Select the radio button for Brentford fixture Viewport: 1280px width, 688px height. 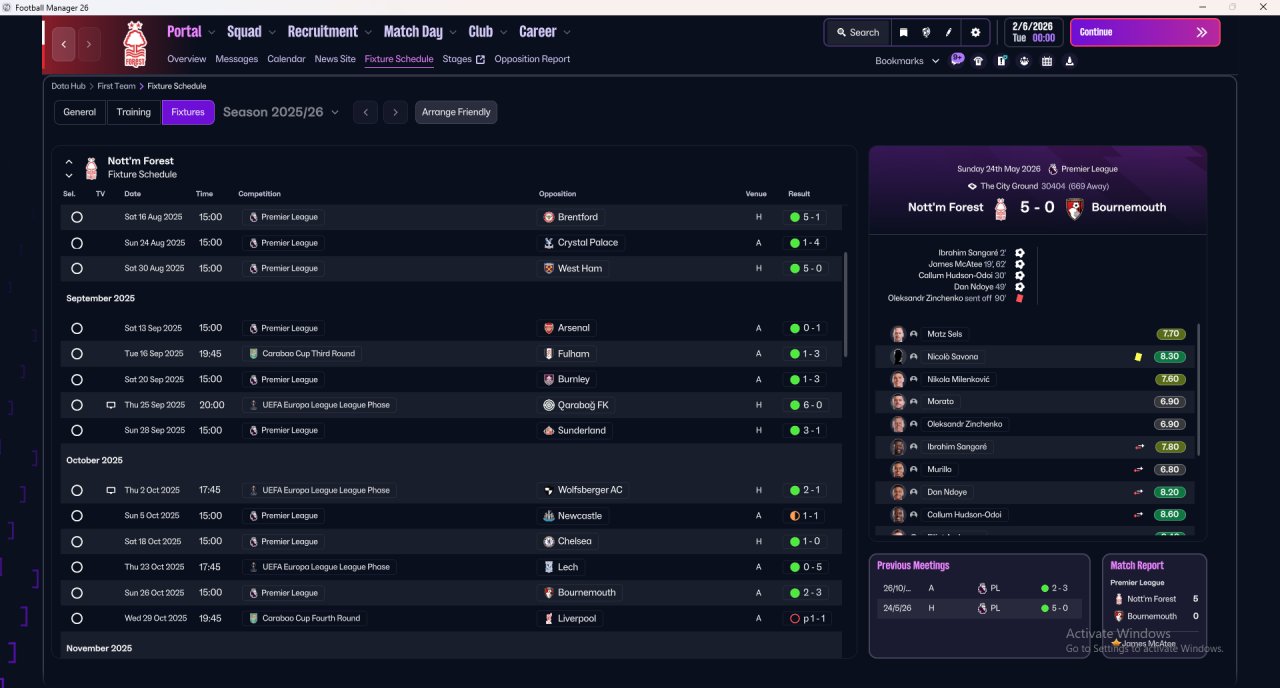(77, 217)
